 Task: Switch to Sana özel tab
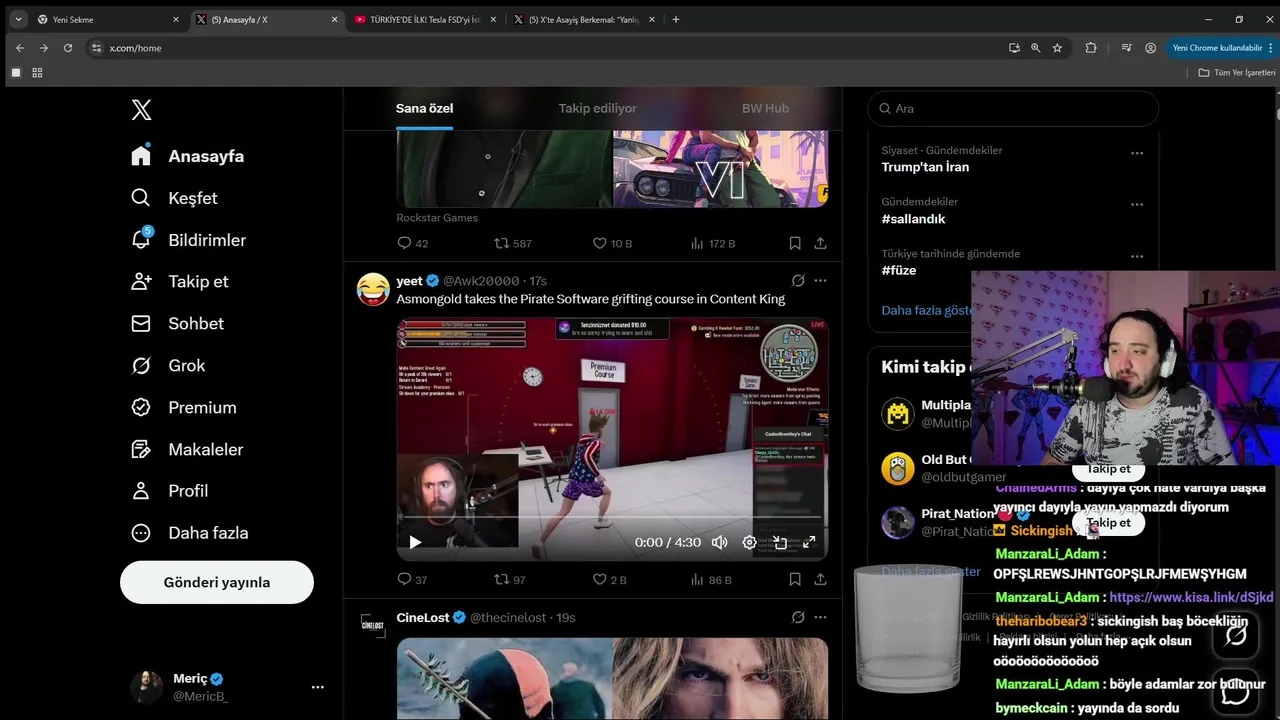424,108
